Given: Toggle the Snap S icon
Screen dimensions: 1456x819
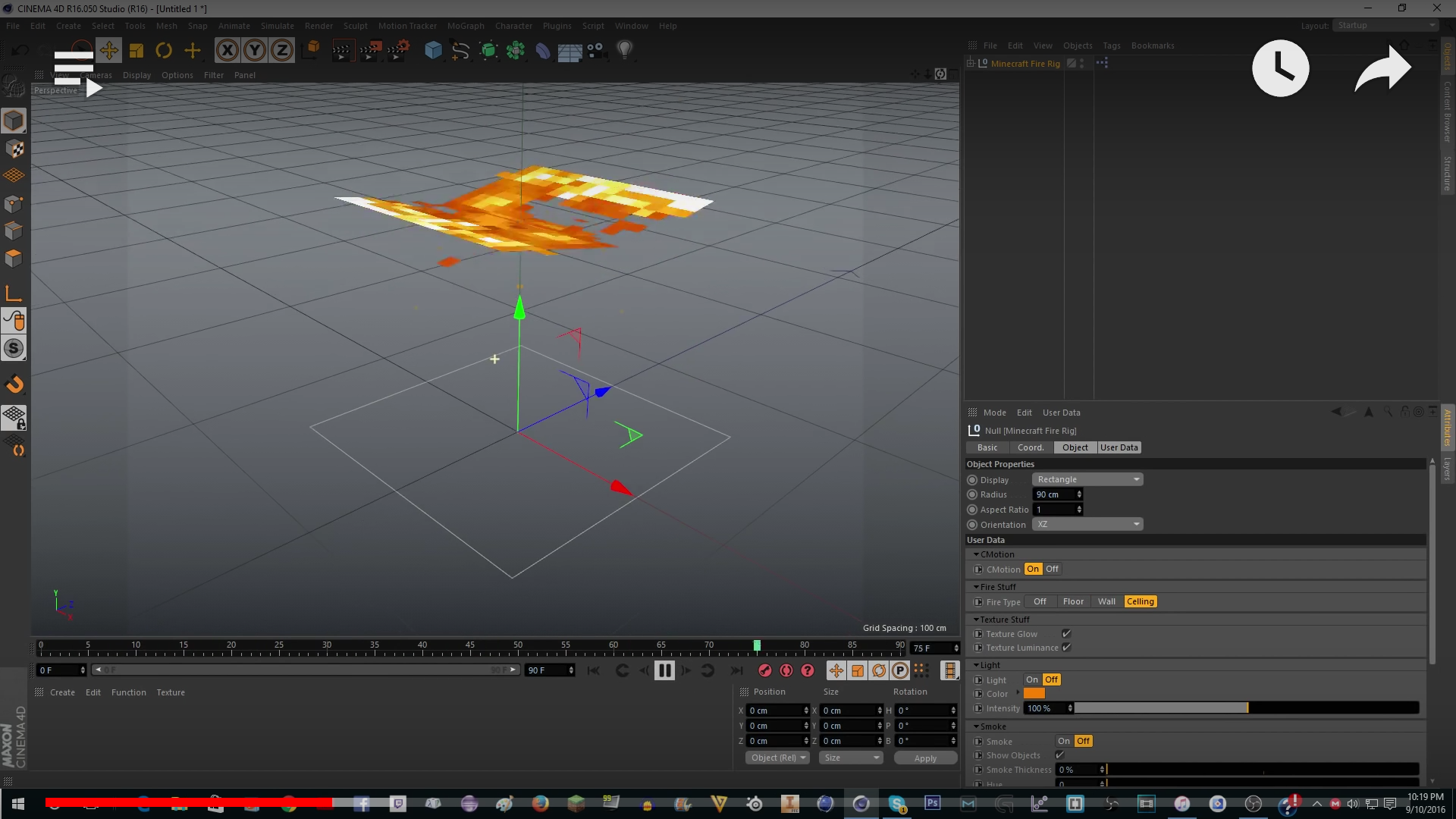Looking at the screenshot, I should pos(14,349).
